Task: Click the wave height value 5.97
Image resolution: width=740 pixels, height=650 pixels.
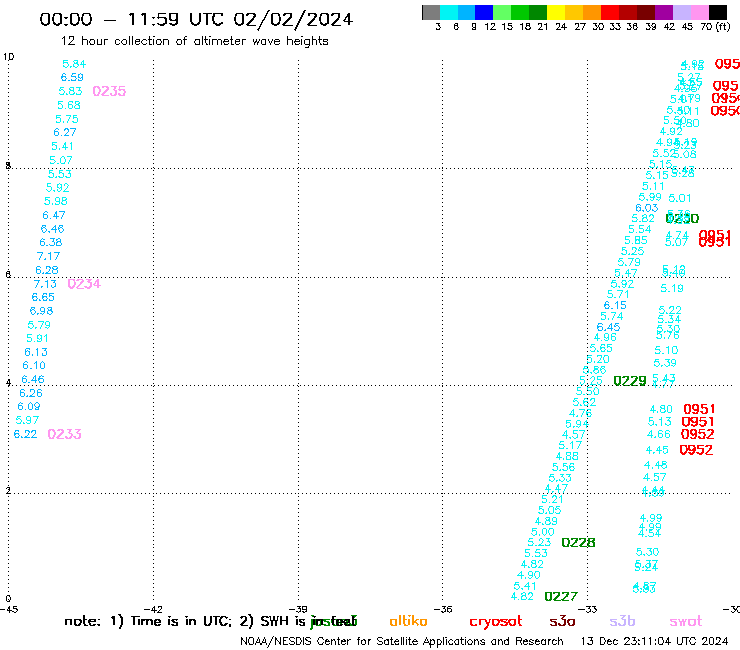Action: [x=27, y=420]
